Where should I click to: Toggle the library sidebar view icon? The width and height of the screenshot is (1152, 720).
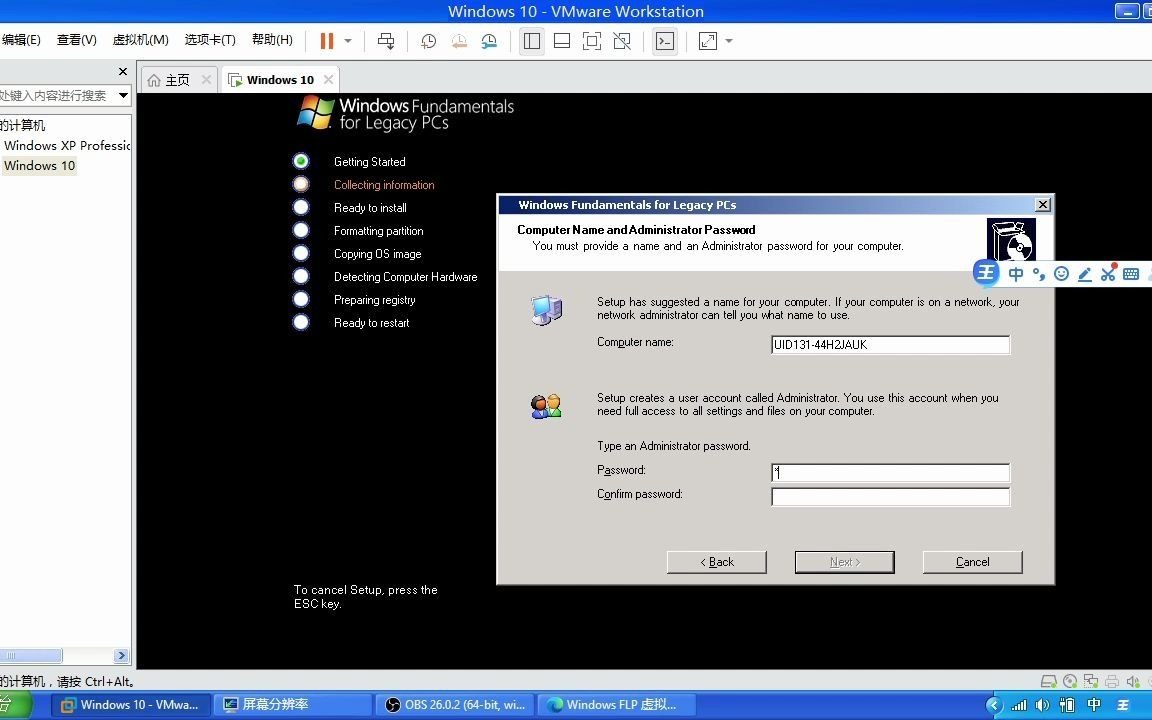coord(532,41)
